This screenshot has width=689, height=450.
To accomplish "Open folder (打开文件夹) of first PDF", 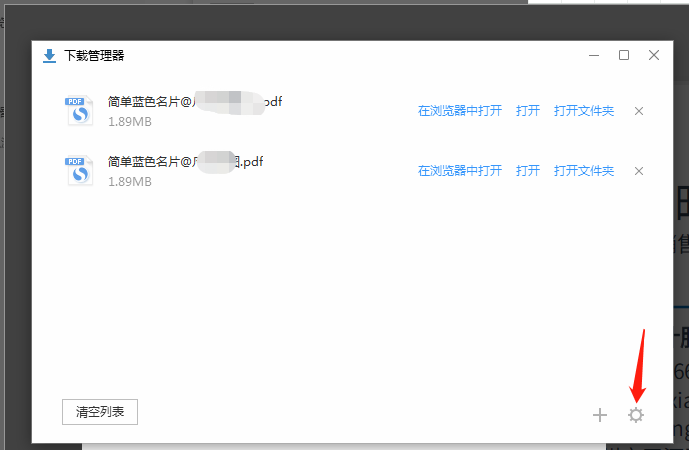I will tap(584, 111).
